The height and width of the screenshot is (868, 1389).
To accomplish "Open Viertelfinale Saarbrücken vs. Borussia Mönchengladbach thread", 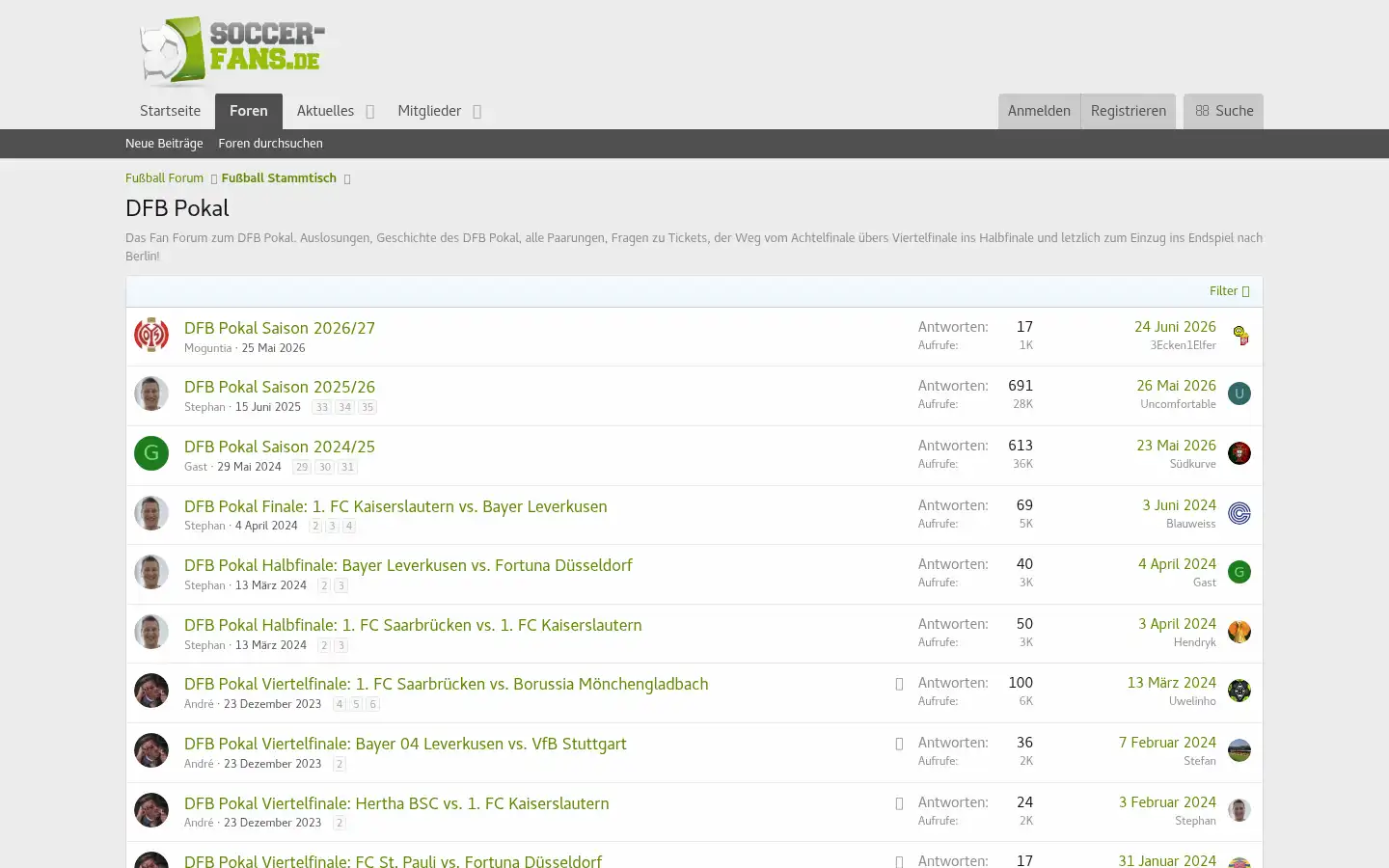I will pyautogui.click(x=447, y=684).
